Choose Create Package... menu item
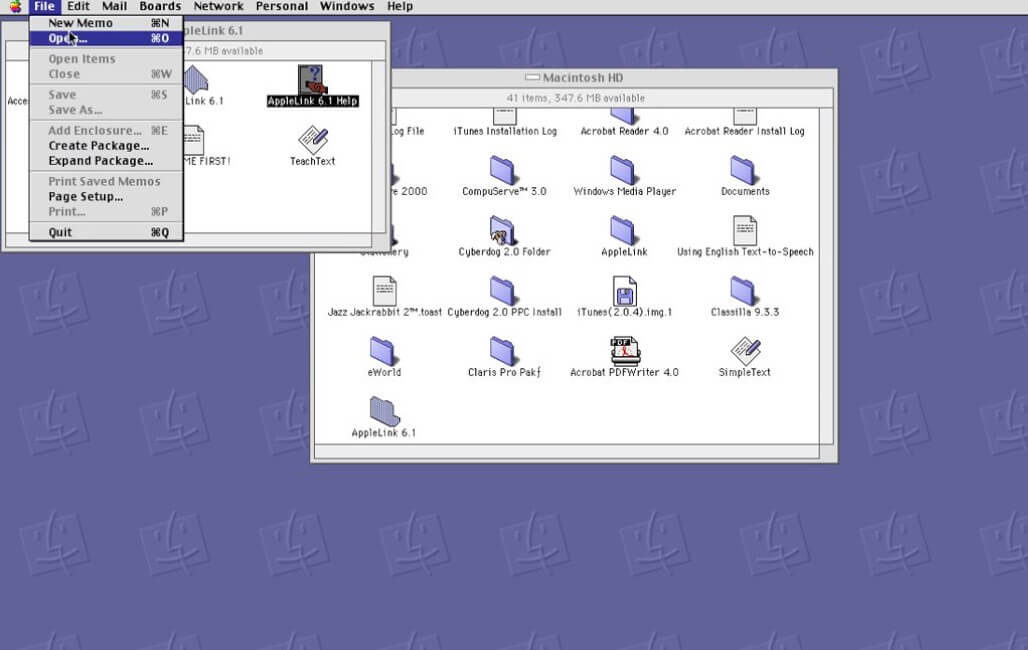 [x=106, y=146]
